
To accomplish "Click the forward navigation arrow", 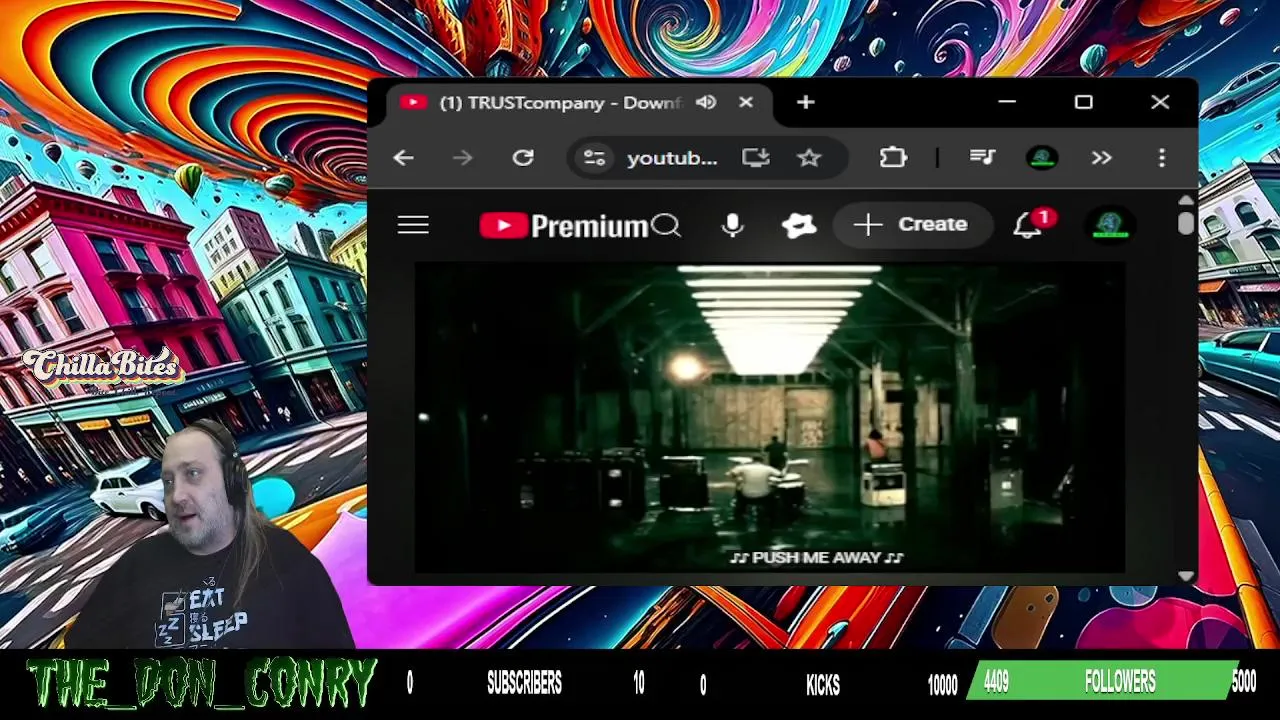I will click(462, 158).
